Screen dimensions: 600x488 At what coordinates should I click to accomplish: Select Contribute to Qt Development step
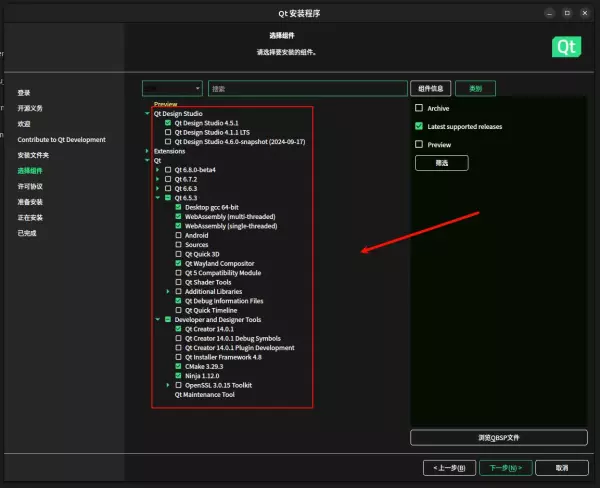click(62, 140)
